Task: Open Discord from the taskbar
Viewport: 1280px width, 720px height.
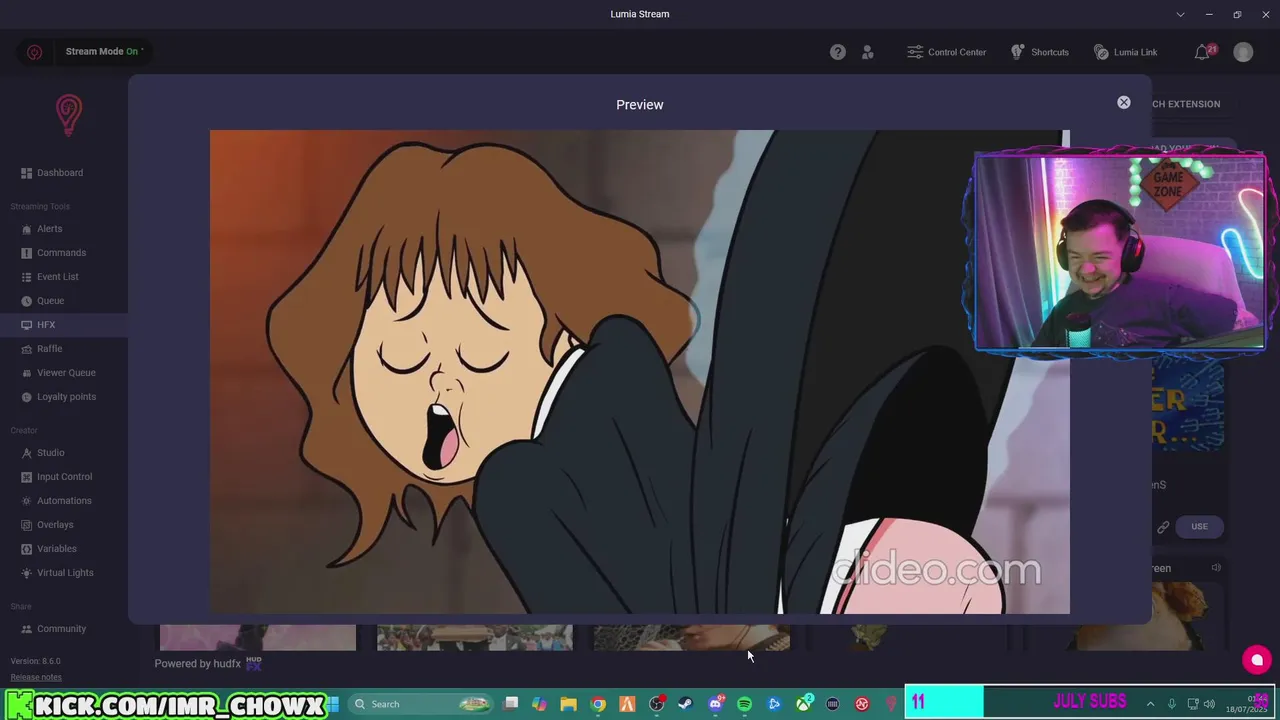Action: 715,704
